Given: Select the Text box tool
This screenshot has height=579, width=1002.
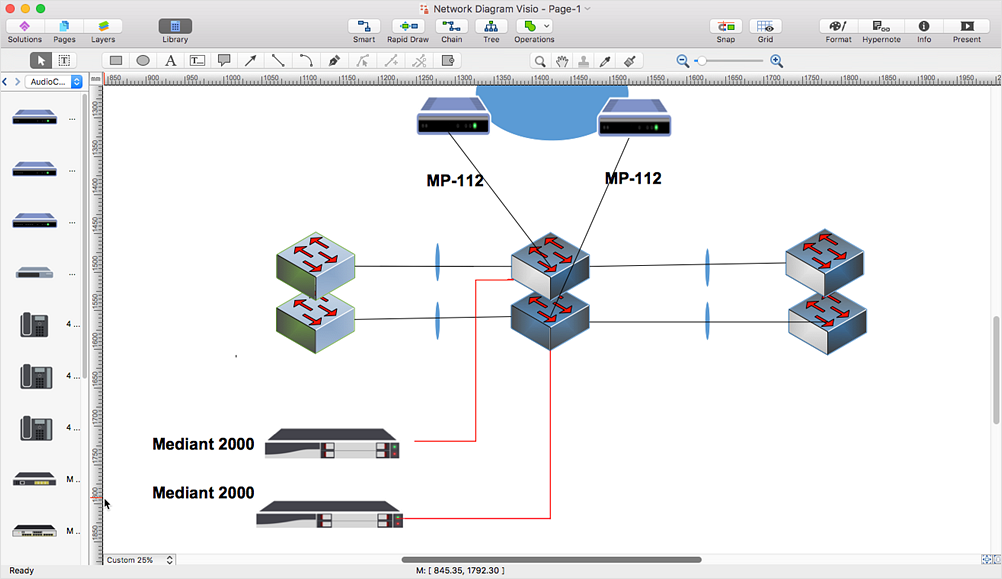Looking at the screenshot, I should click(x=197, y=61).
